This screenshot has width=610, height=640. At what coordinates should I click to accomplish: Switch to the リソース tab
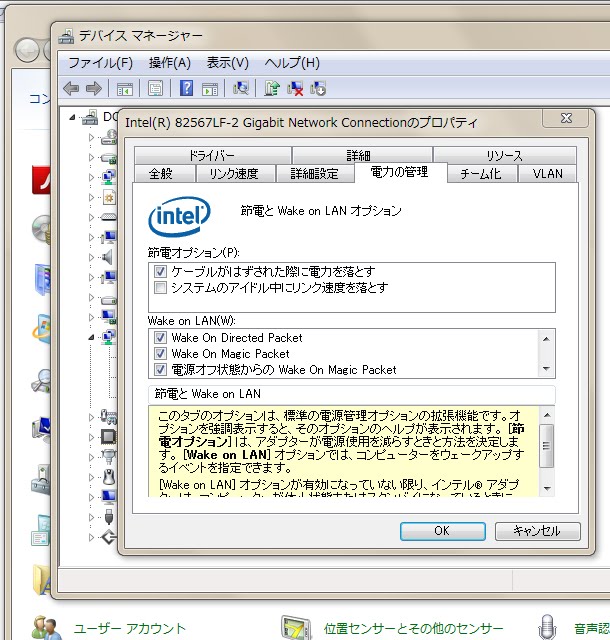pos(505,156)
